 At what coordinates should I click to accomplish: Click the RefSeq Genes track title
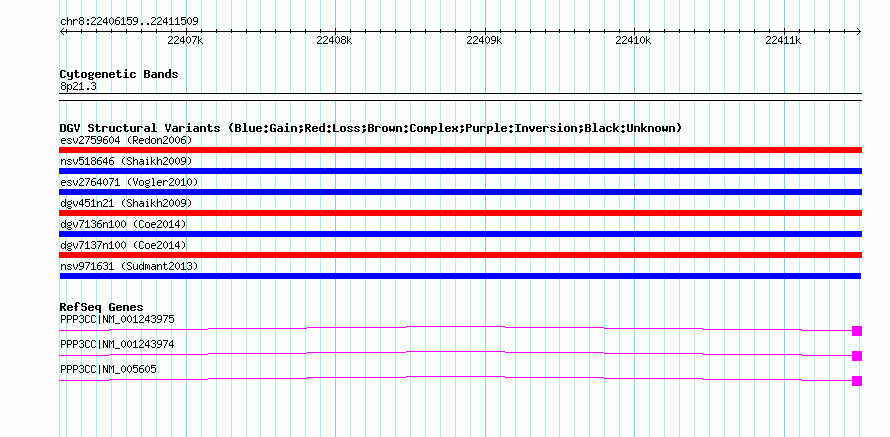click(x=102, y=308)
